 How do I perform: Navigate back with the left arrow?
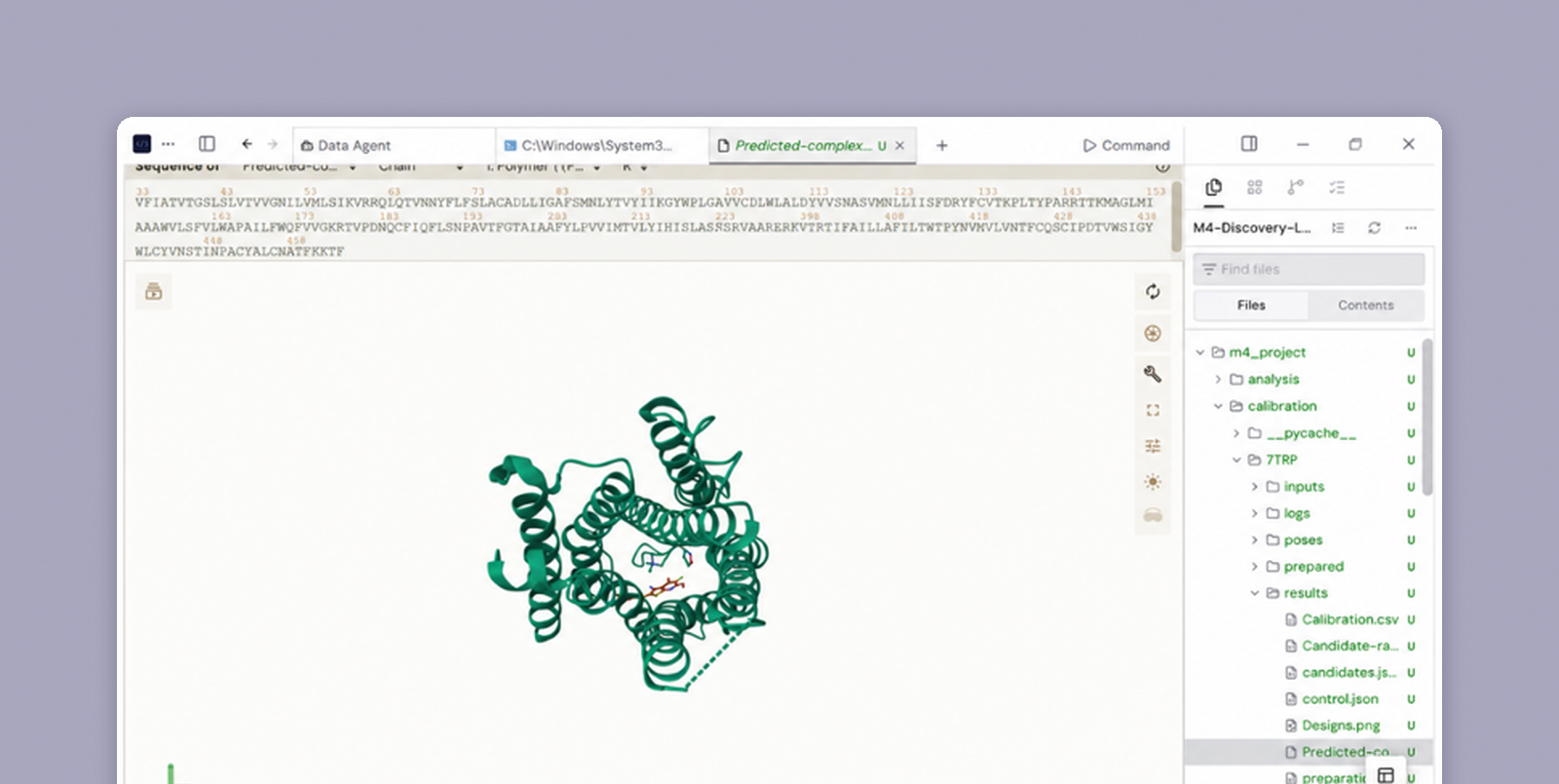[x=247, y=144]
